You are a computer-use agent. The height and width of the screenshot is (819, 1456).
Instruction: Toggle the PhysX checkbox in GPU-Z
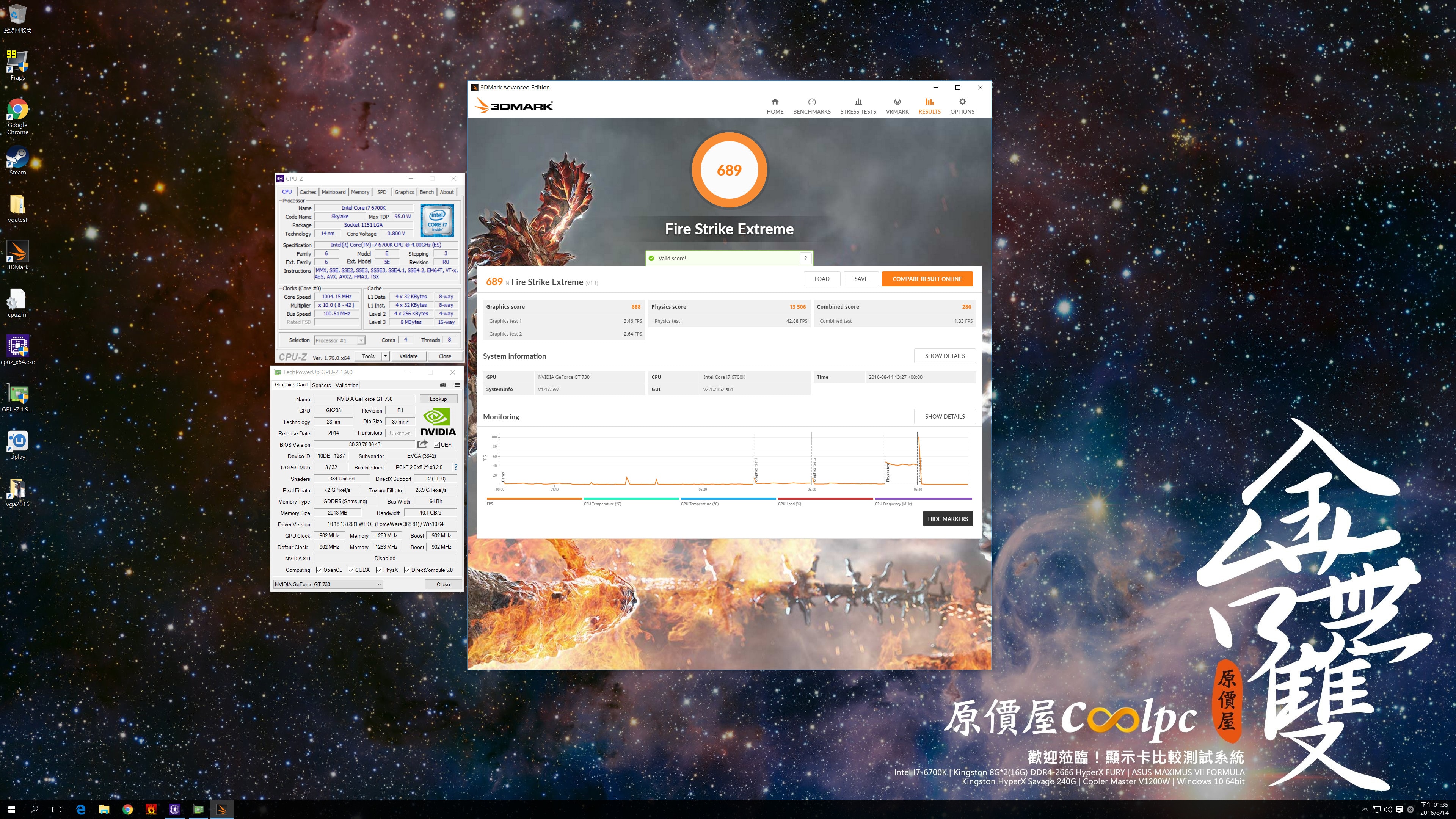pyautogui.click(x=379, y=570)
